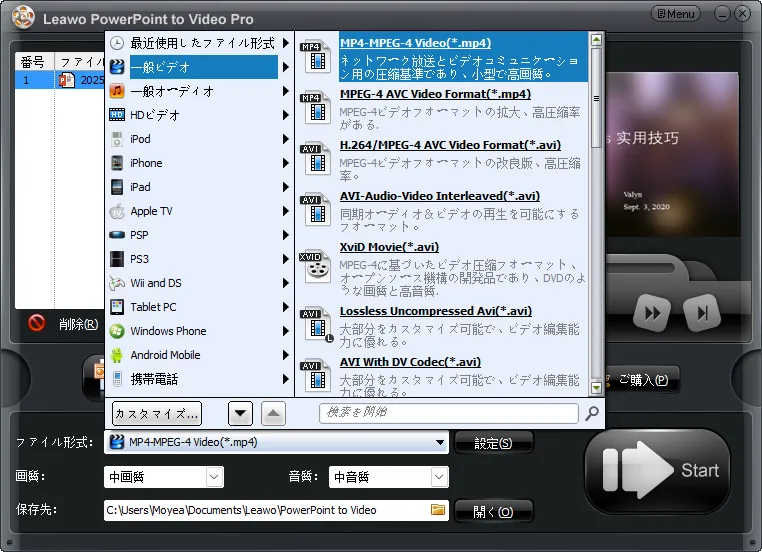762x552 pixels.
Task: Expand the 一般オーディオ submenu arrow
Action: 286,91
